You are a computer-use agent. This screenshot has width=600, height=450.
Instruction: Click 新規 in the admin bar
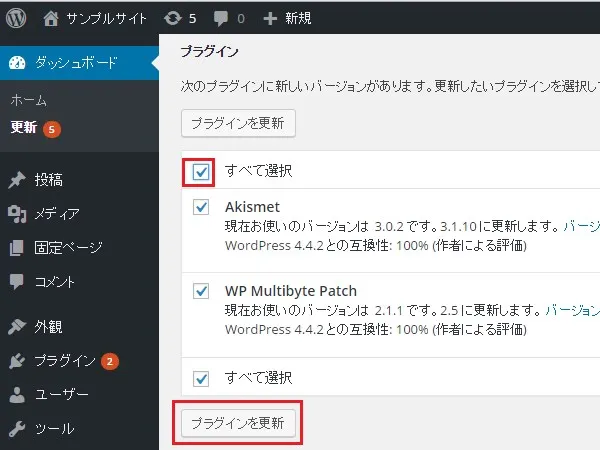point(298,18)
